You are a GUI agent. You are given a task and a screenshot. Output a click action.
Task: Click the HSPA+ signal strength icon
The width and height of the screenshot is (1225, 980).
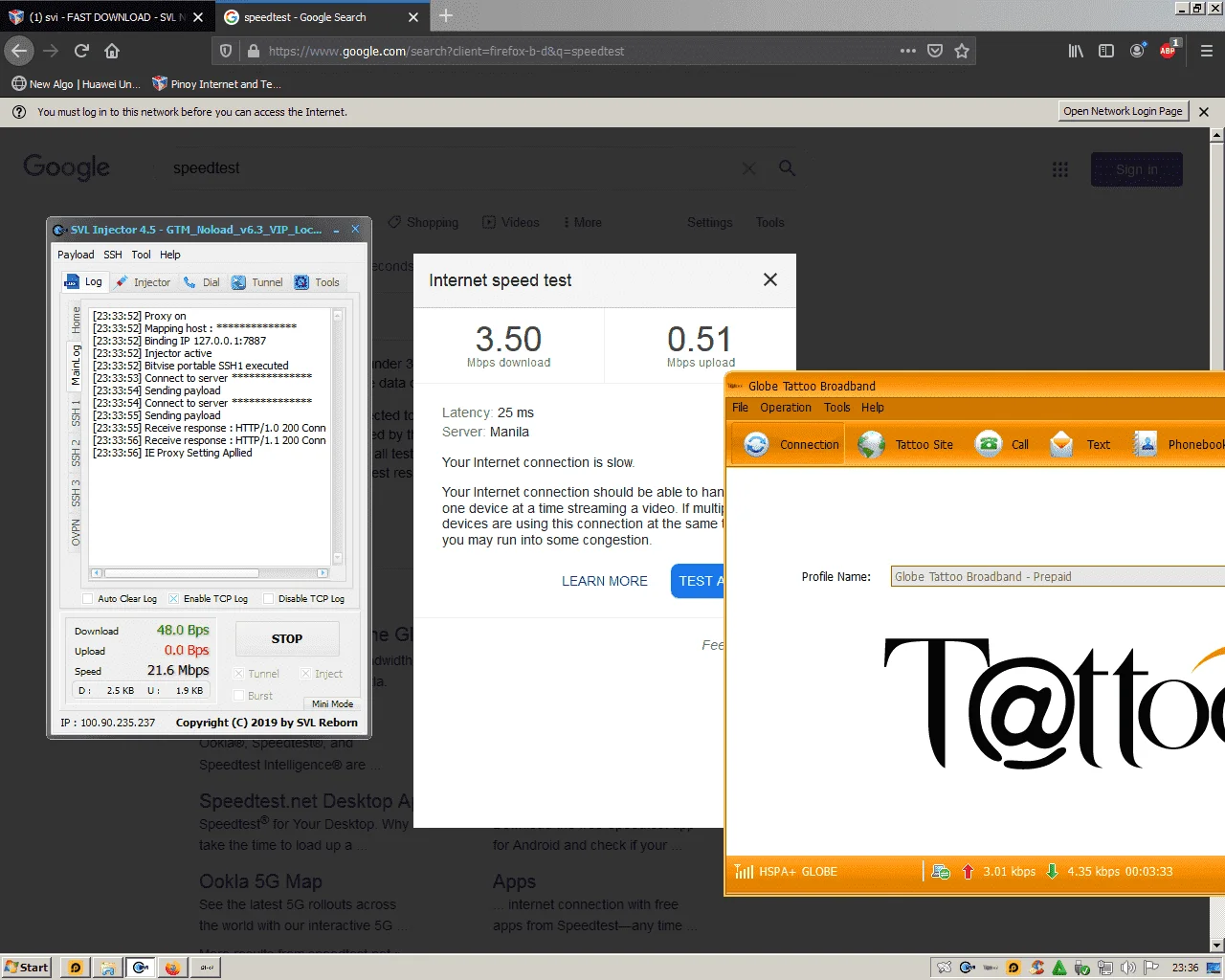click(x=744, y=871)
